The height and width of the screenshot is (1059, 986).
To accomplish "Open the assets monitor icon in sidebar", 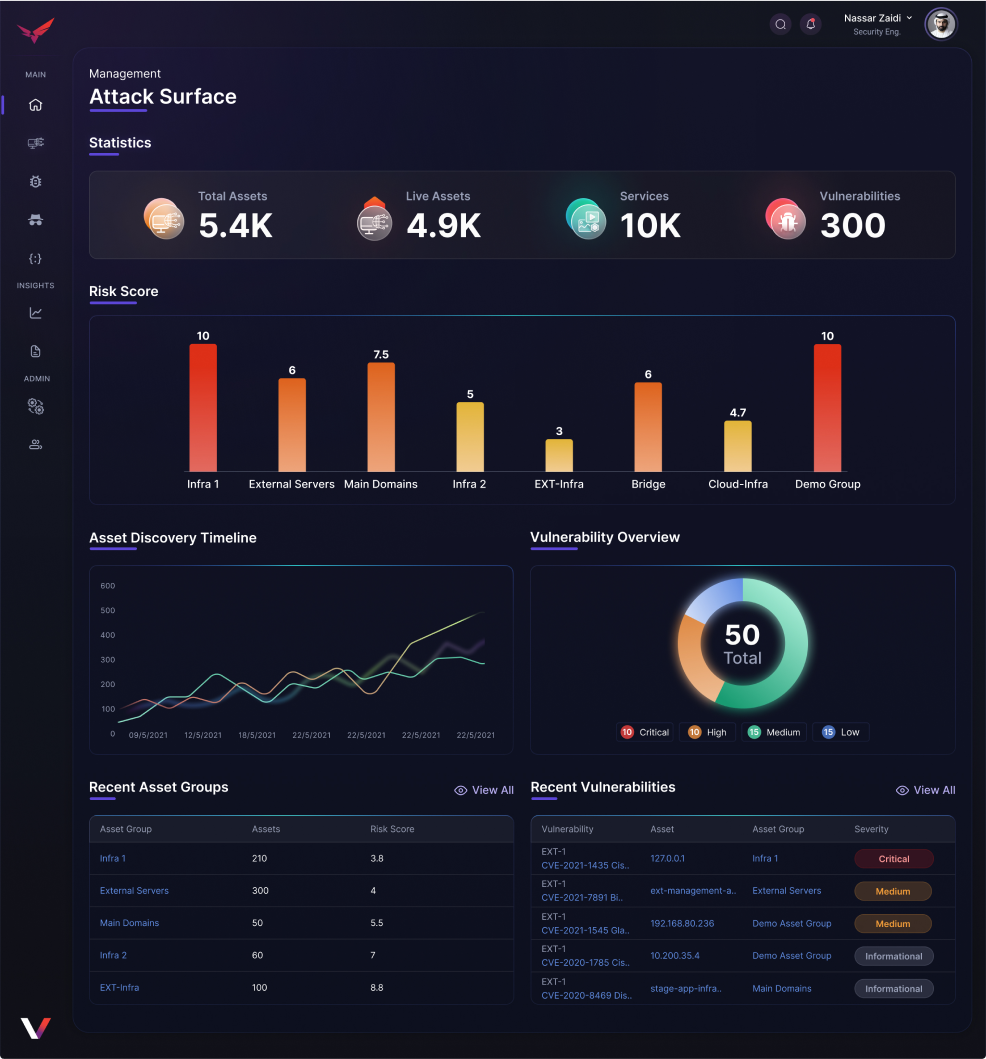I will click(x=36, y=143).
